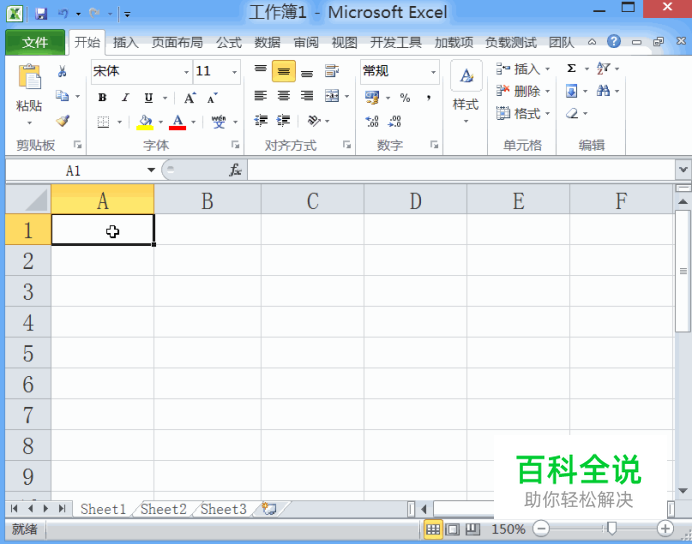Toggle underline formatting

(x=149, y=98)
